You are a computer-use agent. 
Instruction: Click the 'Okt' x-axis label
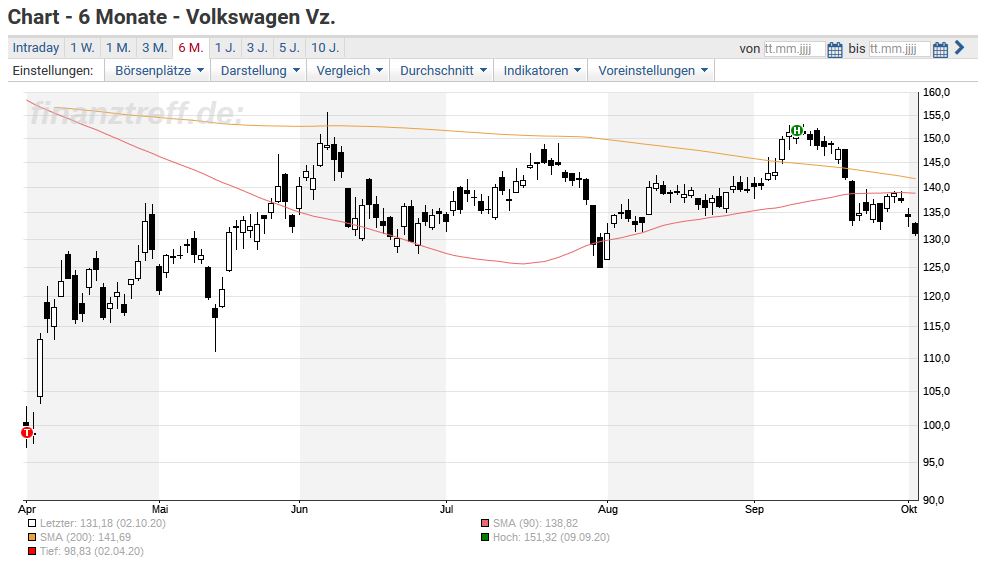pos(909,509)
